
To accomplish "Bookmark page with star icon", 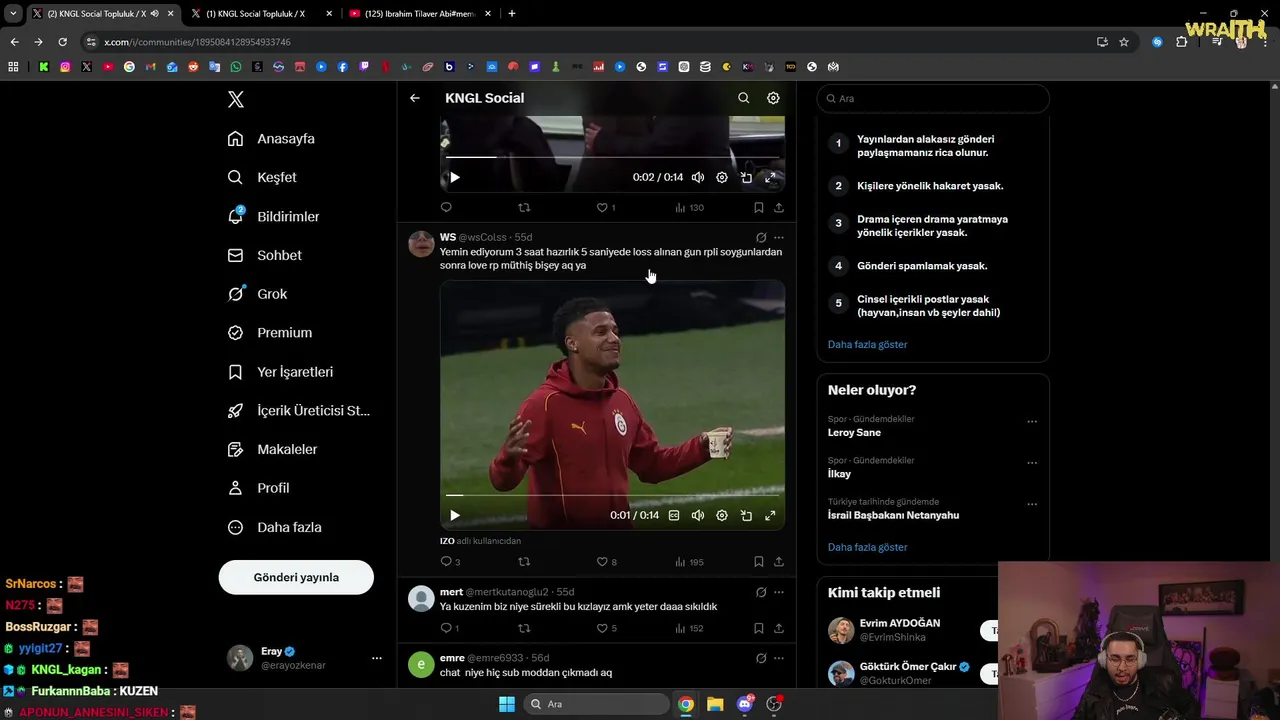I will pyautogui.click(x=1124, y=42).
